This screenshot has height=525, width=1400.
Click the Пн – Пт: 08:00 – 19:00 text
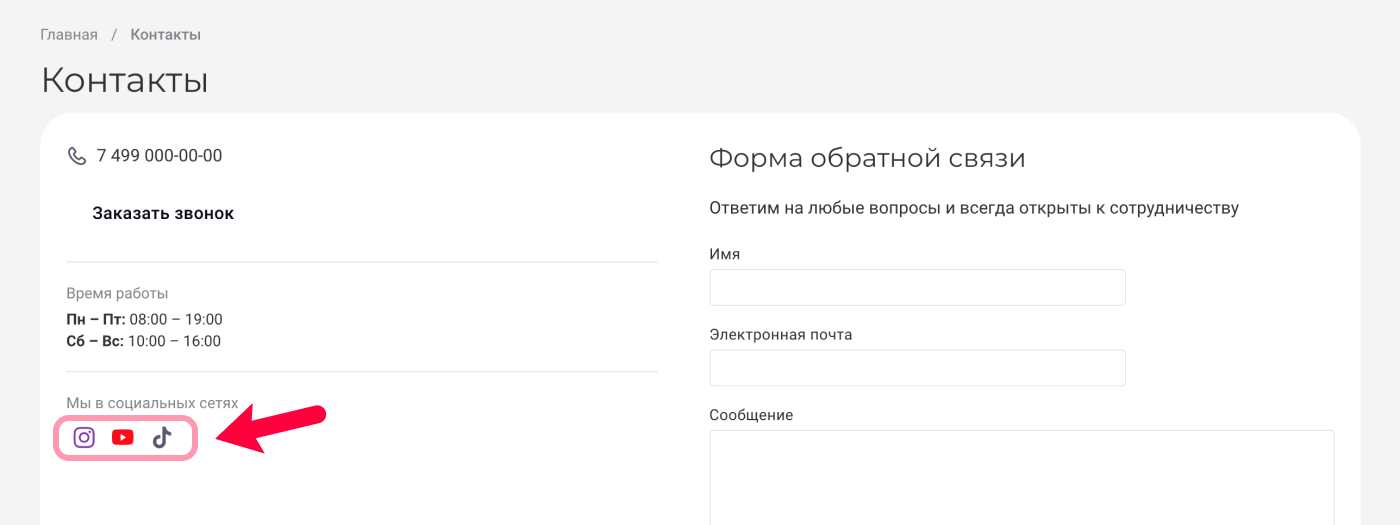(144, 319)
